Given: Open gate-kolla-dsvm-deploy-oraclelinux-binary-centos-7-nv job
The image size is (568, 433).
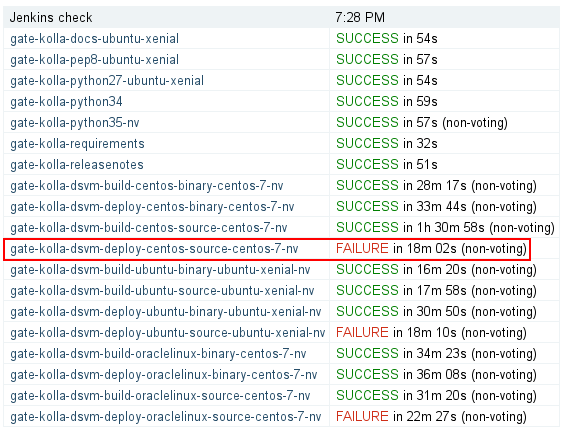Looking at the screenshot, I should 163,375.
